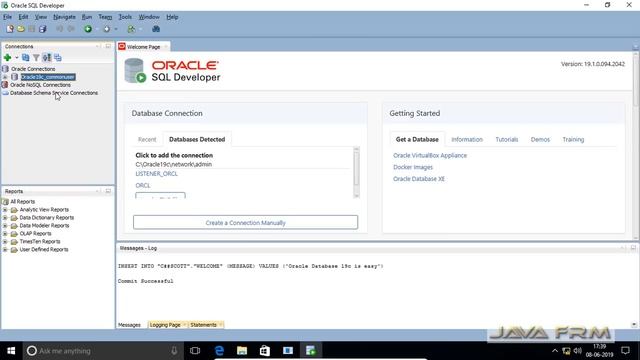Viewport: 640px width, 360px height.
Task: Expand the OLAP Reports folder
Action: pos(5,233)
